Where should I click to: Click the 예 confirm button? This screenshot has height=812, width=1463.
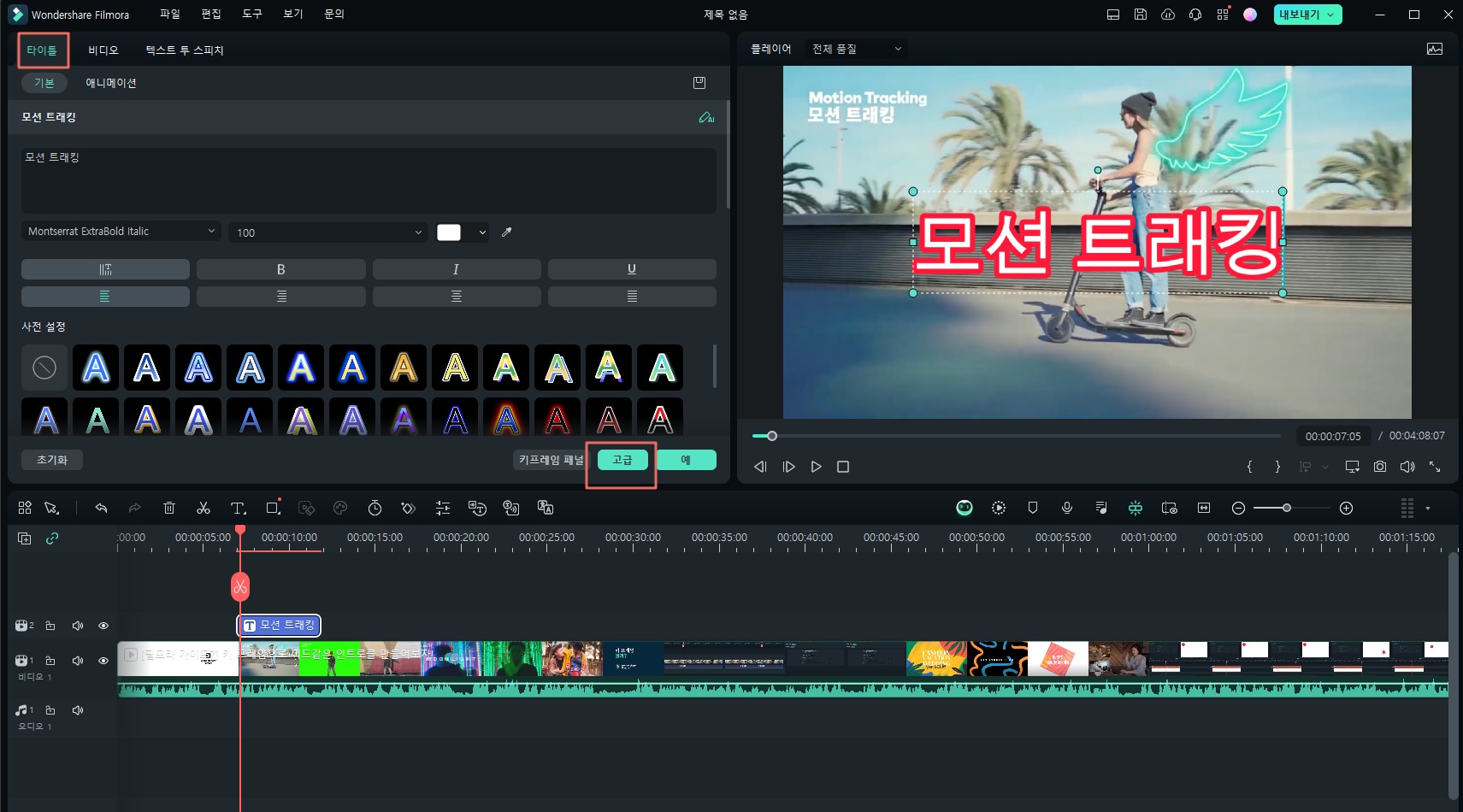pyautogui.click(x=686, y=460)
